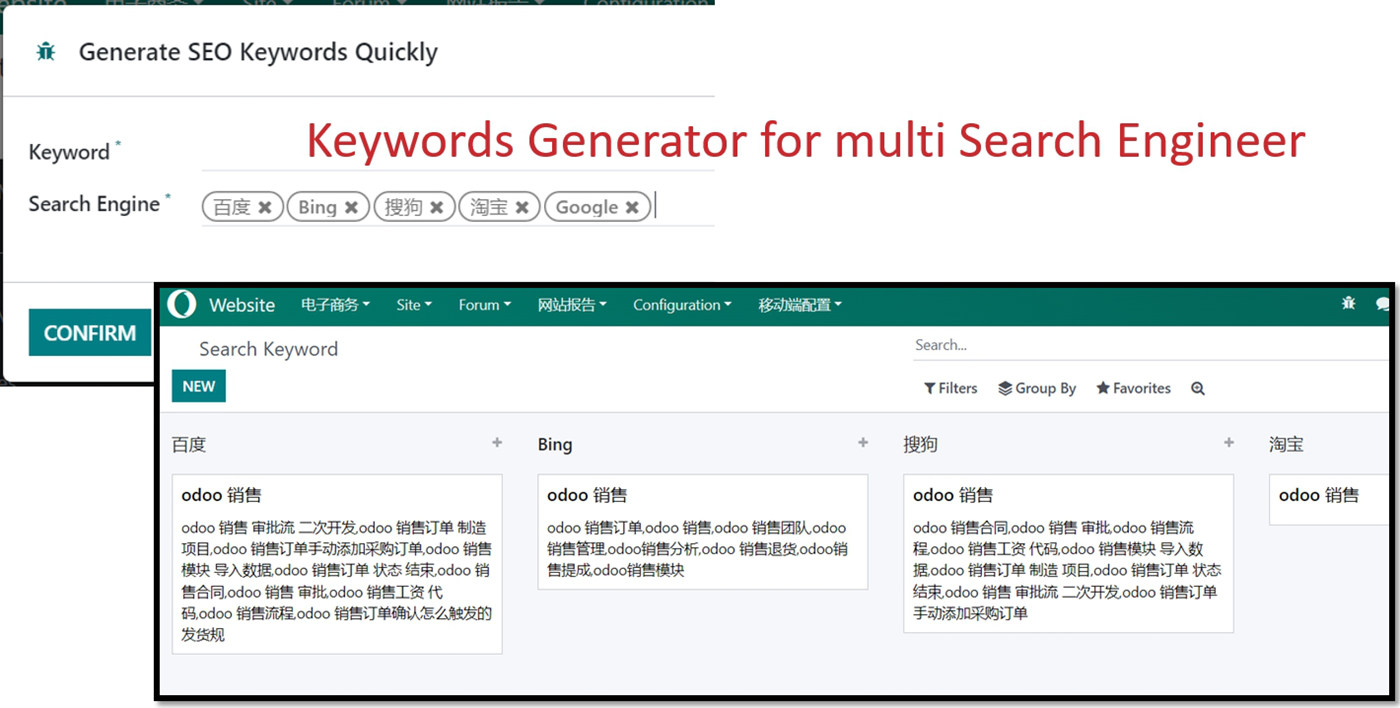1400x708 pixels.
Task: Click the 百度 column header
Action: pyautogui.click(x=189, y=444)
